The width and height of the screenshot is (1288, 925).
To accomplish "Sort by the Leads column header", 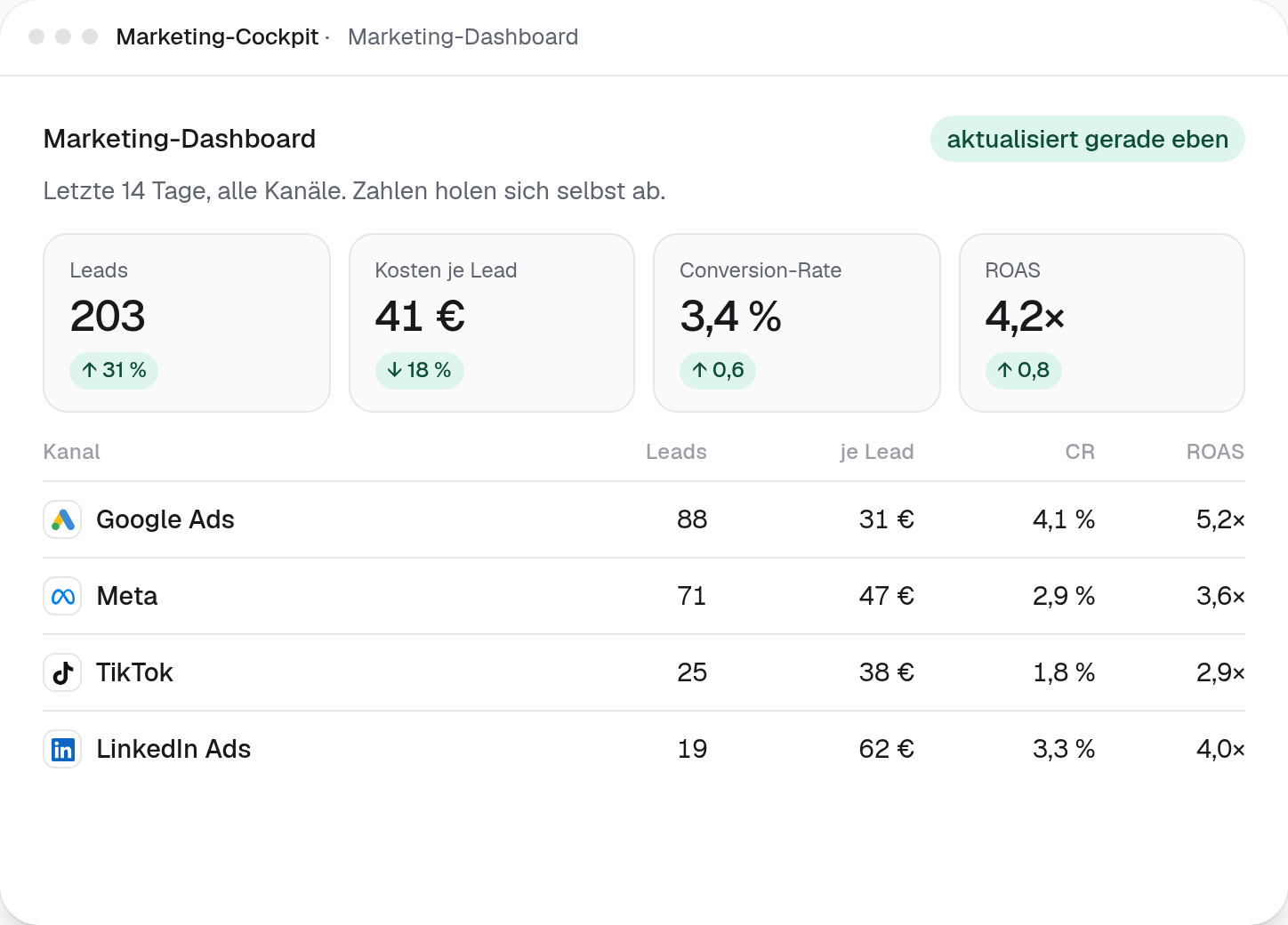I will 676,452.
